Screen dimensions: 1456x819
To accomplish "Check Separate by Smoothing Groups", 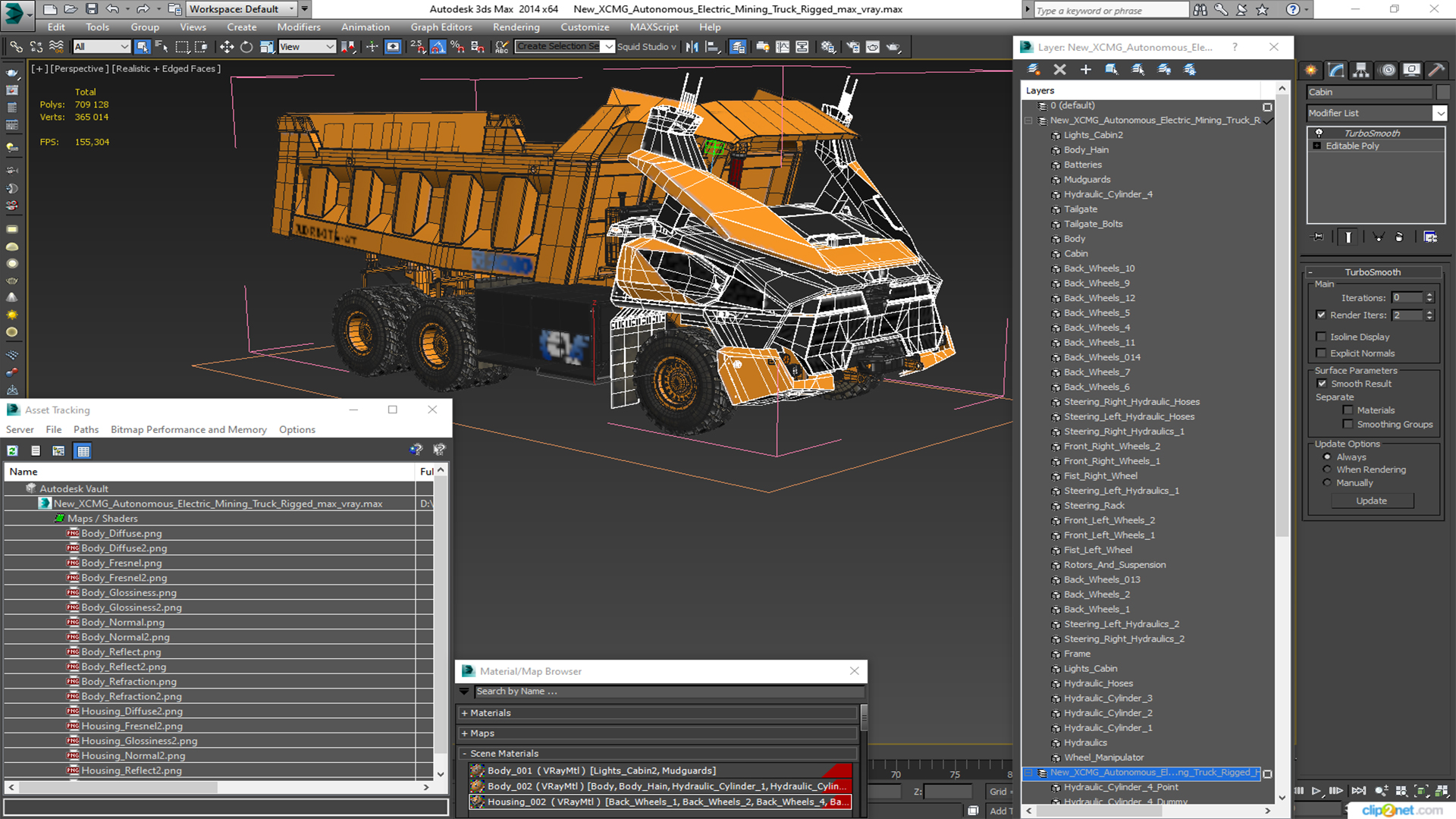I will point(1348,425).
